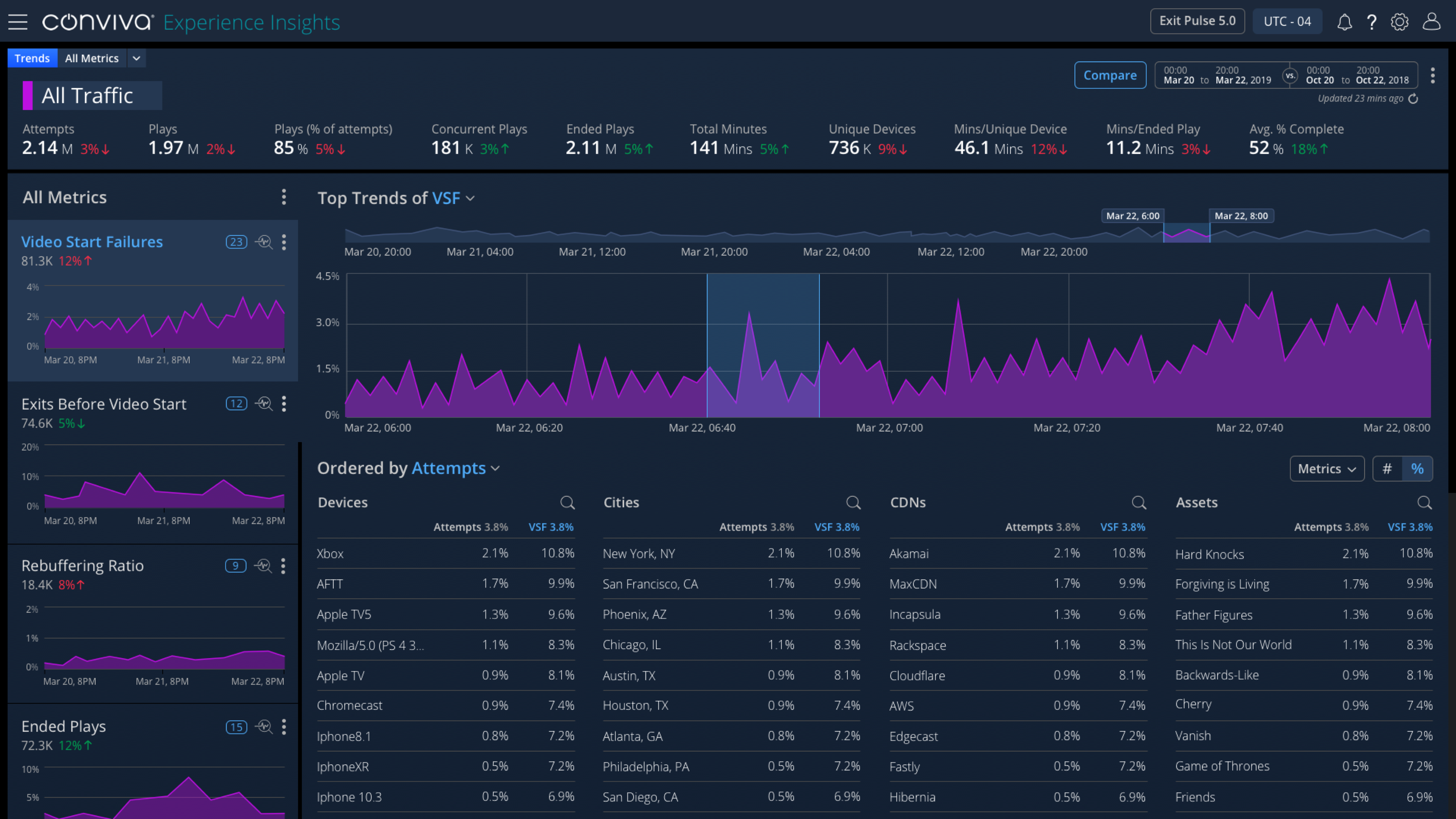Open the date range kebab menu
Screen dimensions: 1456x819
click(x=1432, y=75)
